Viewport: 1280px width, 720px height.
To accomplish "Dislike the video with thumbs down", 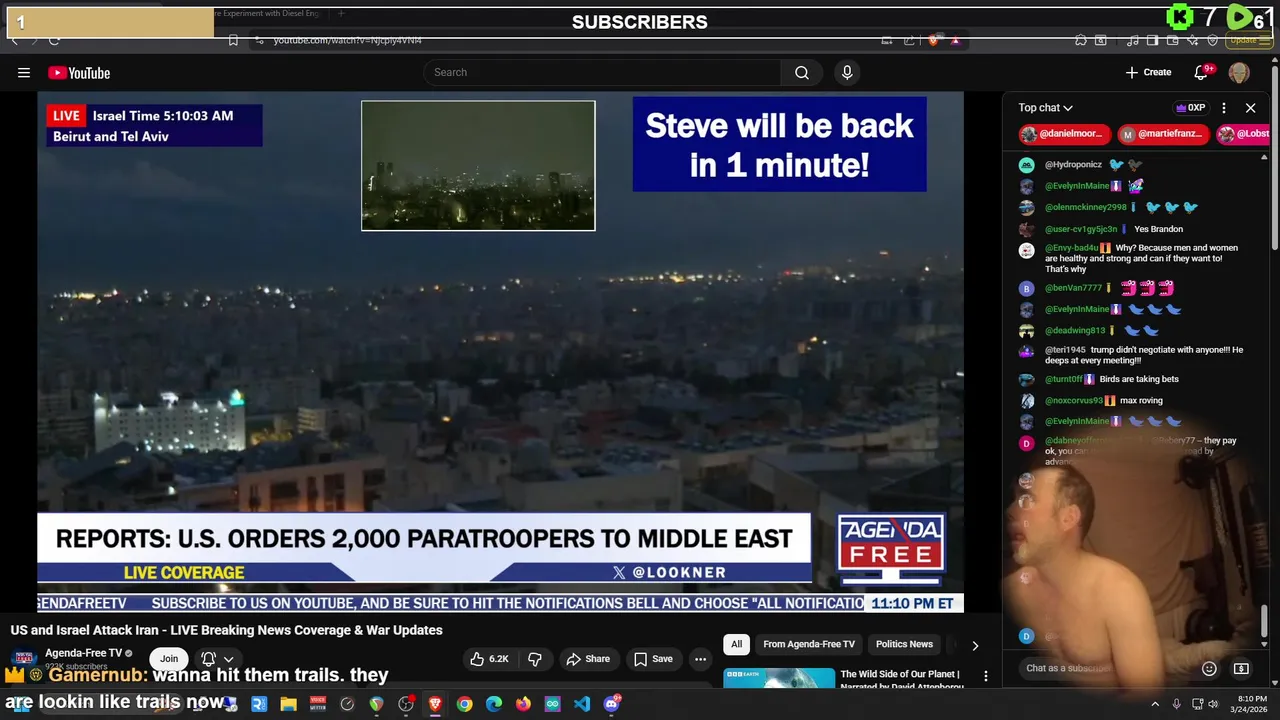I will click(x=535, y=659).
